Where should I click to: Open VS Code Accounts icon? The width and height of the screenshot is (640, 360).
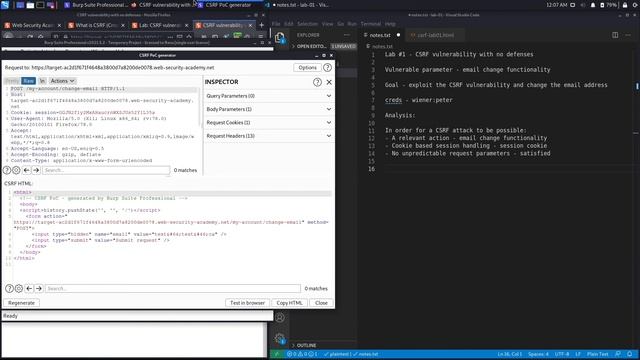pos(280,317)
